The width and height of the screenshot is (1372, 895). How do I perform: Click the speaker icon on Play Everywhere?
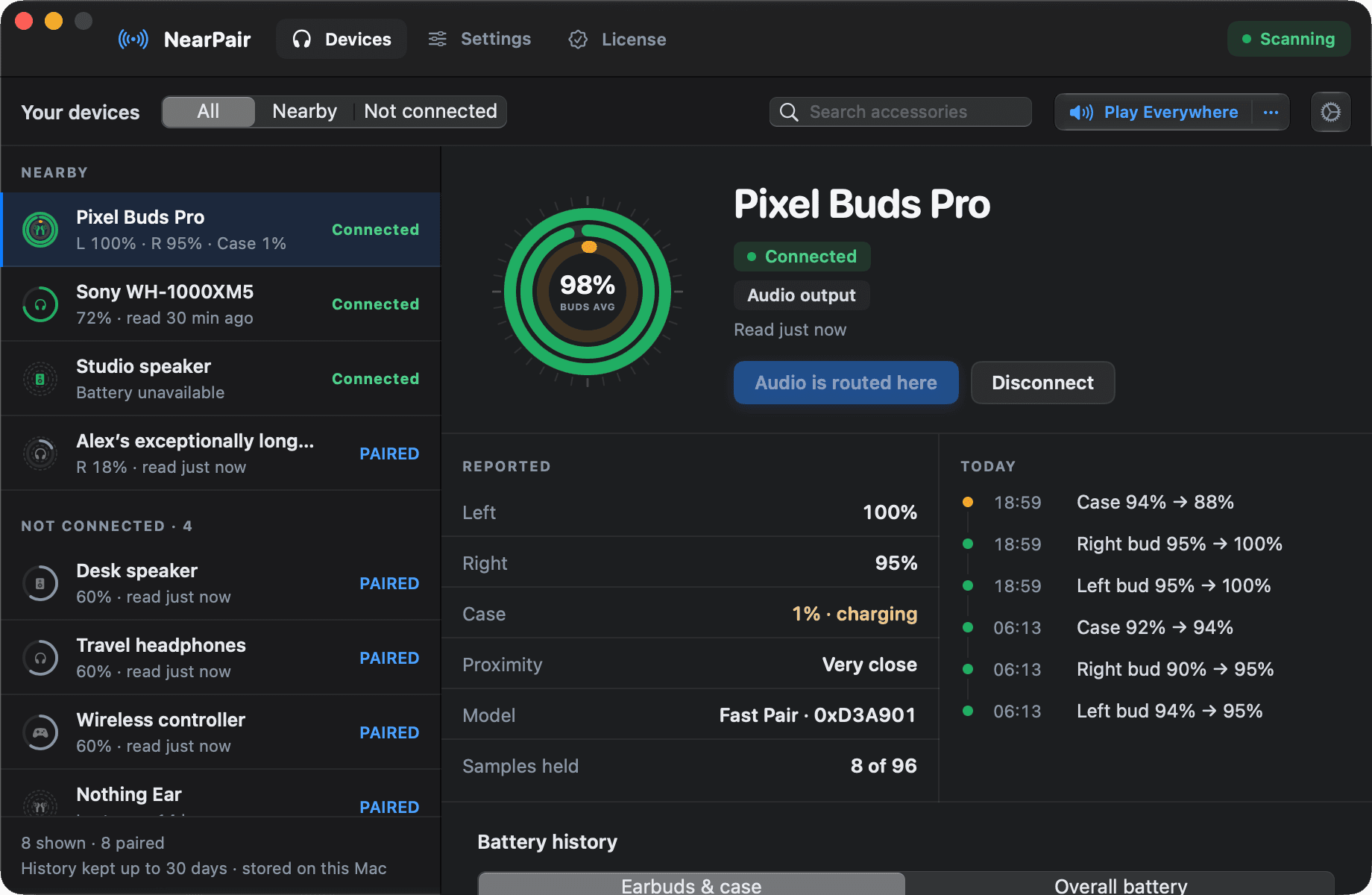[1081, 112]
